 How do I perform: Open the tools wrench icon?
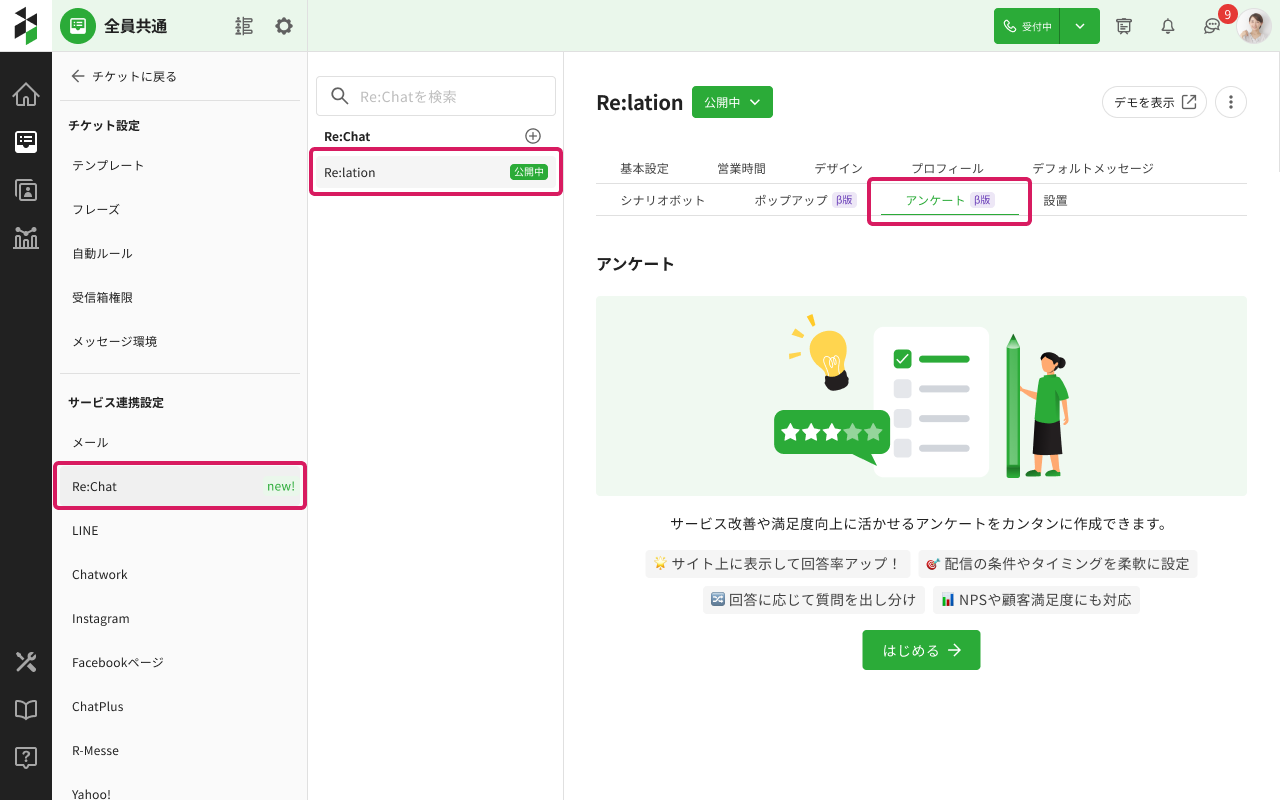[x=26, y=662]
